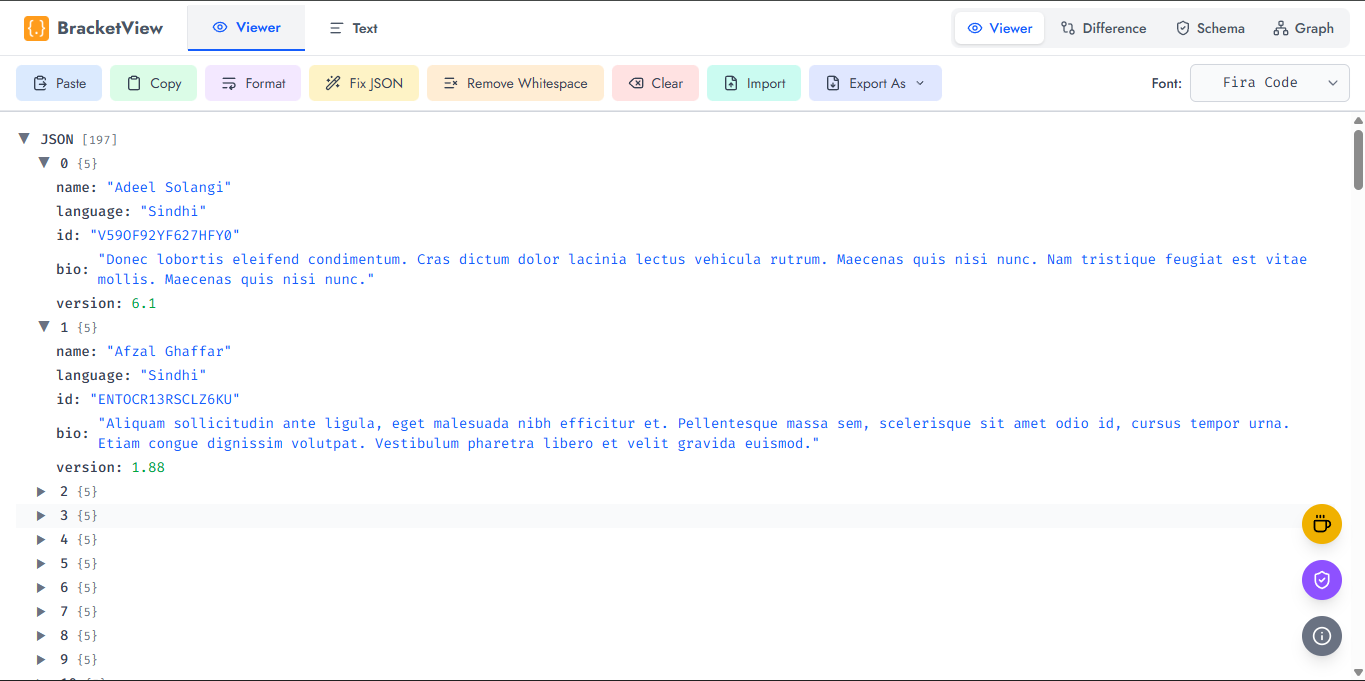Import a file with Import button
1365x681 pixels.
[754, 83]
